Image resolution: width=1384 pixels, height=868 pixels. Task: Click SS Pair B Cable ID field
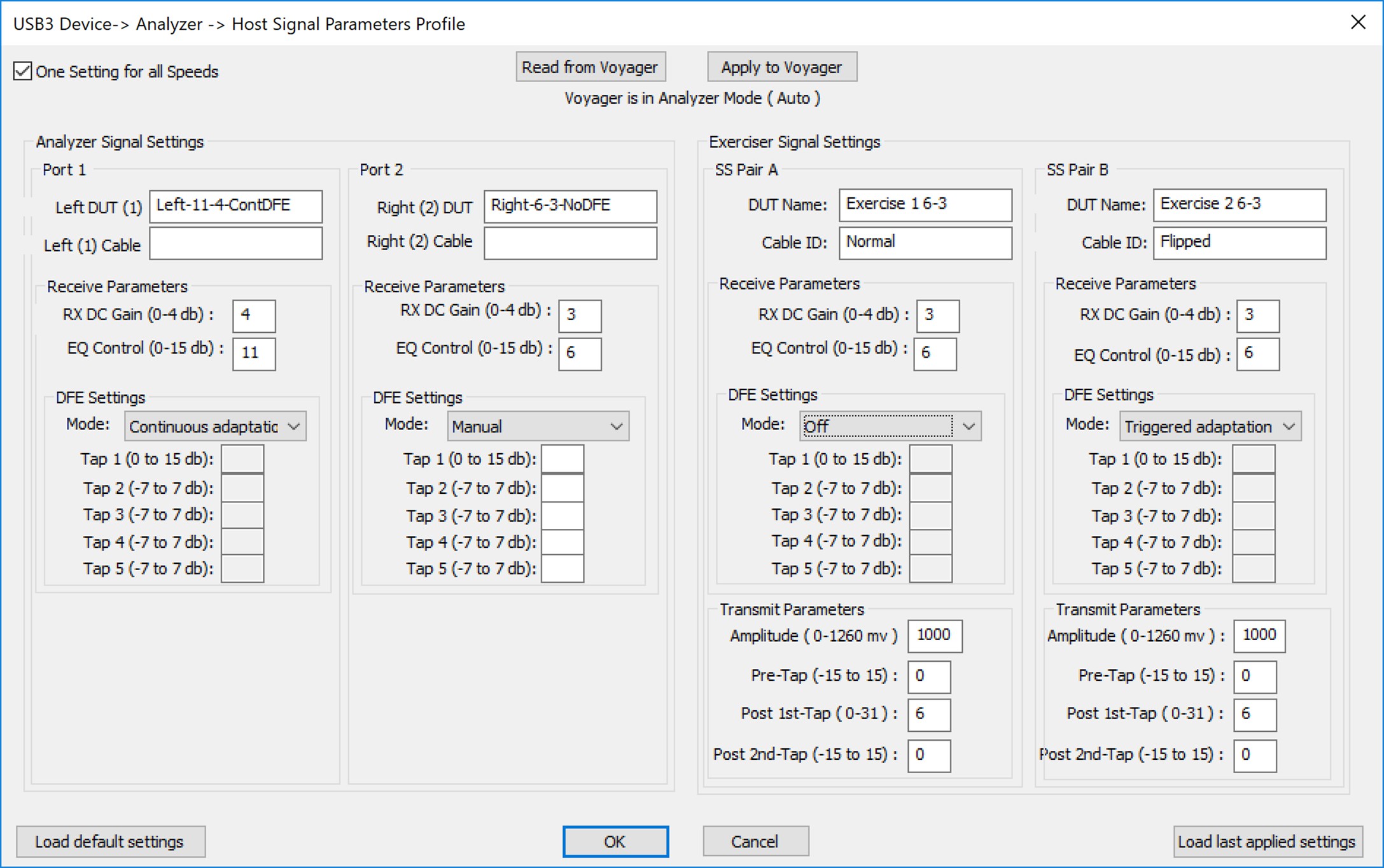point(1240,243)
